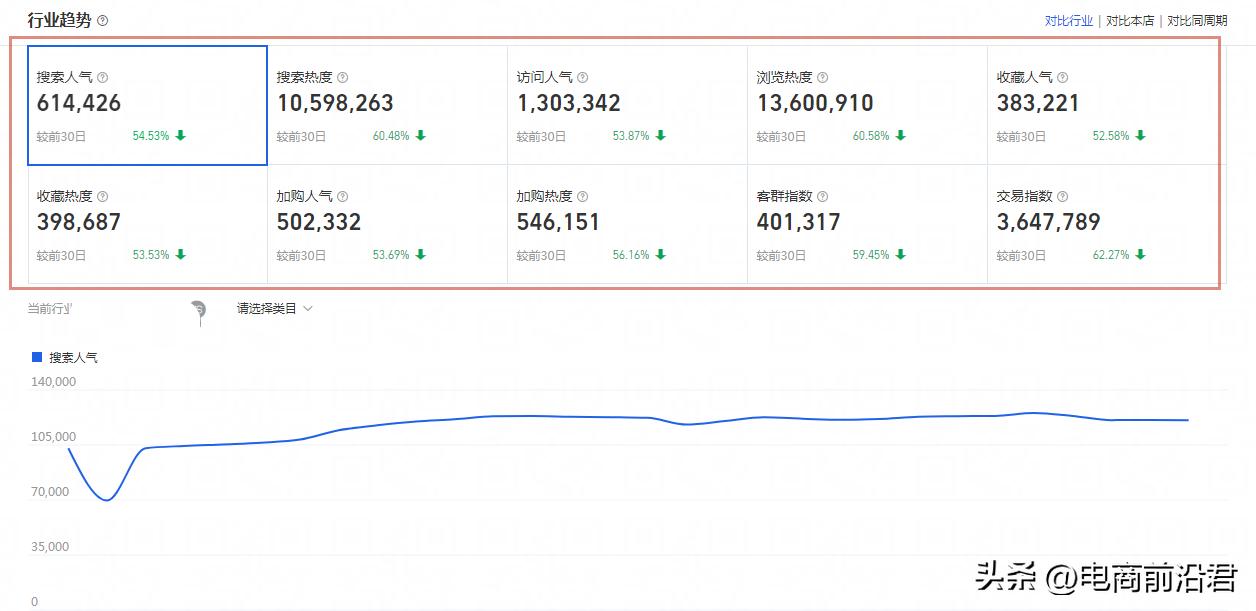Click down arrow next to 60.58%
The width and height of the screenshot is (1256, 611).
click(901, 136)
